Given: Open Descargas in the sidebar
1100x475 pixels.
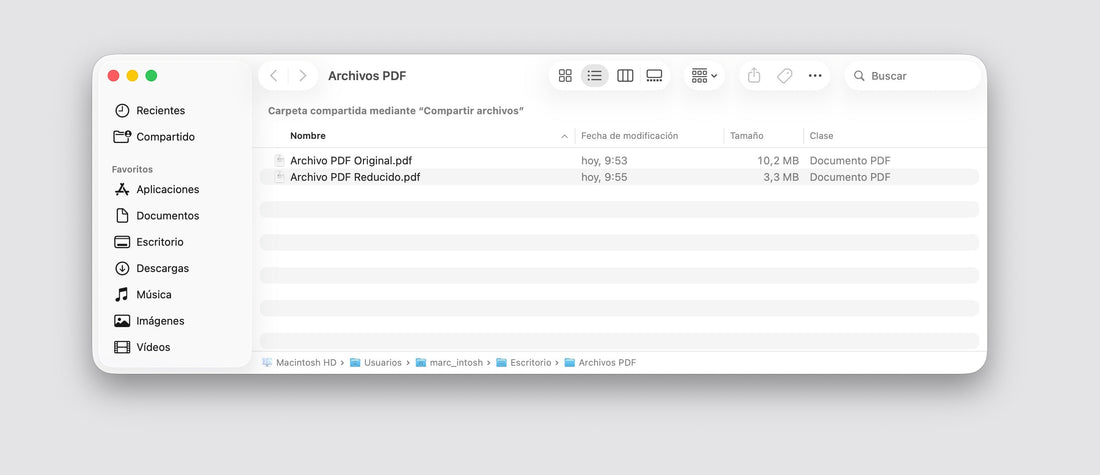Looking at the screenshot, I should coord(163,268).
